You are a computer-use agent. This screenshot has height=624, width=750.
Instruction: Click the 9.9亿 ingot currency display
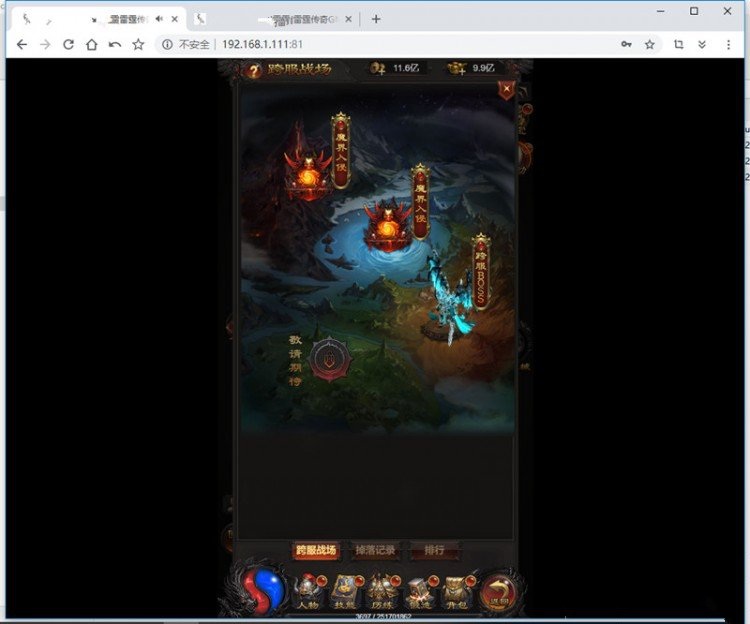(x=483, y=68)
